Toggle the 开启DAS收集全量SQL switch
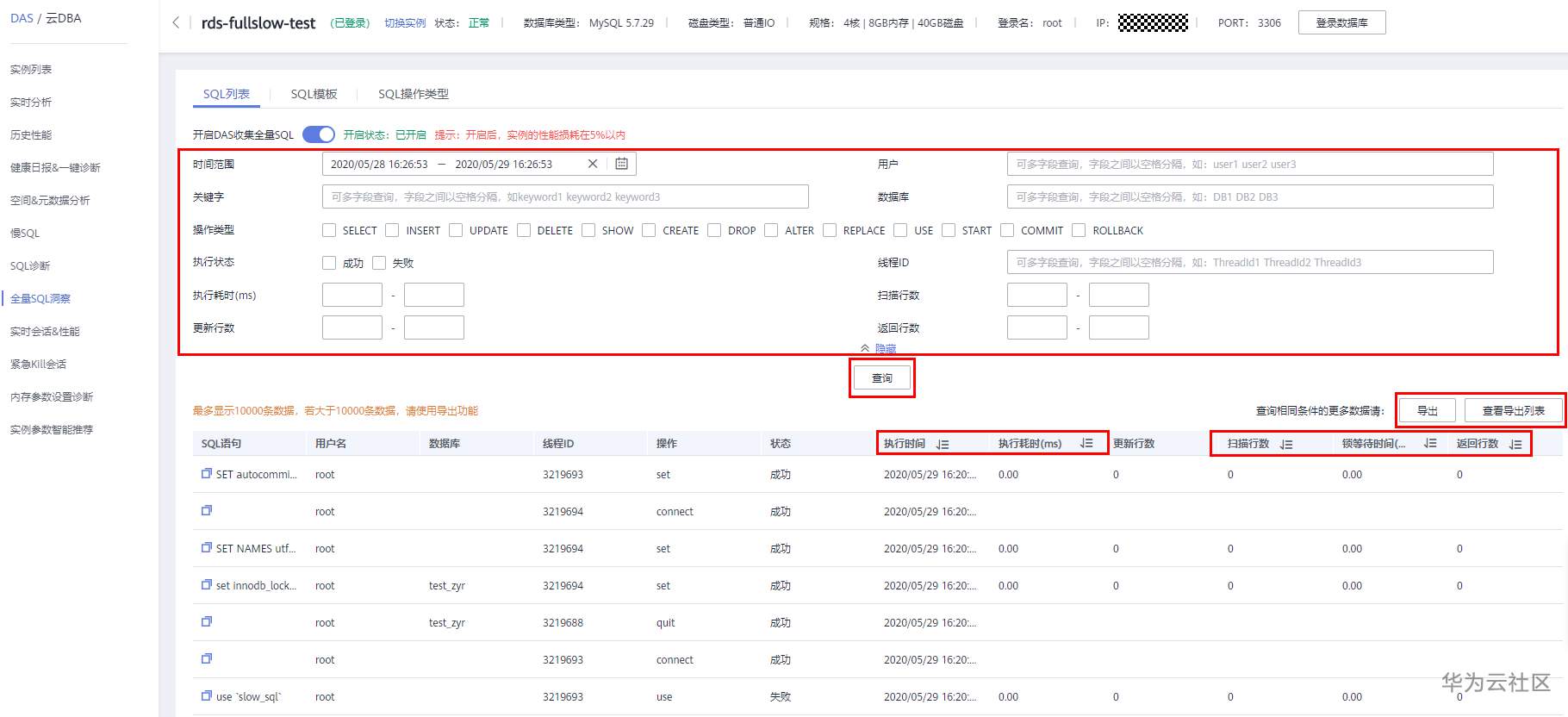This screenshot has width=1568, height=717. pyautogui.click(x=319, y=134)
